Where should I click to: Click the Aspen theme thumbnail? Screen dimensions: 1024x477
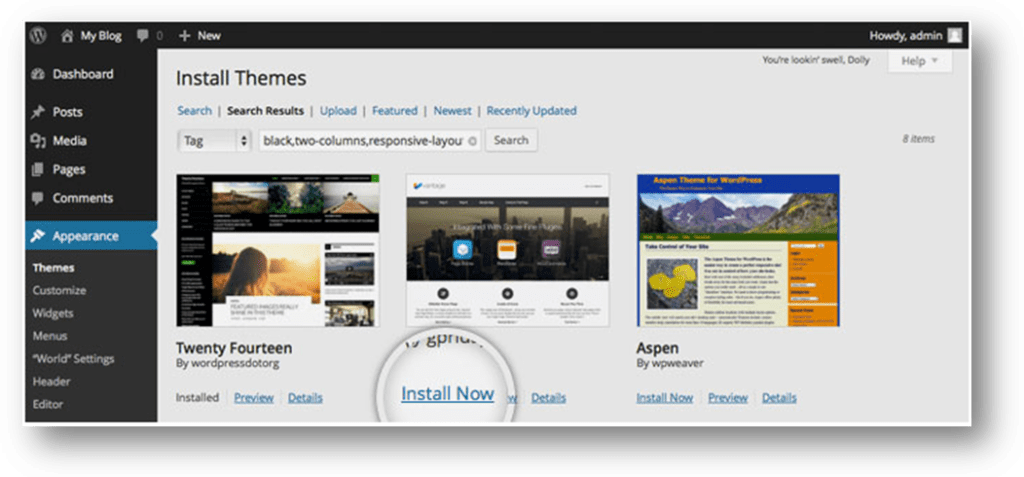tap(738, 250)
